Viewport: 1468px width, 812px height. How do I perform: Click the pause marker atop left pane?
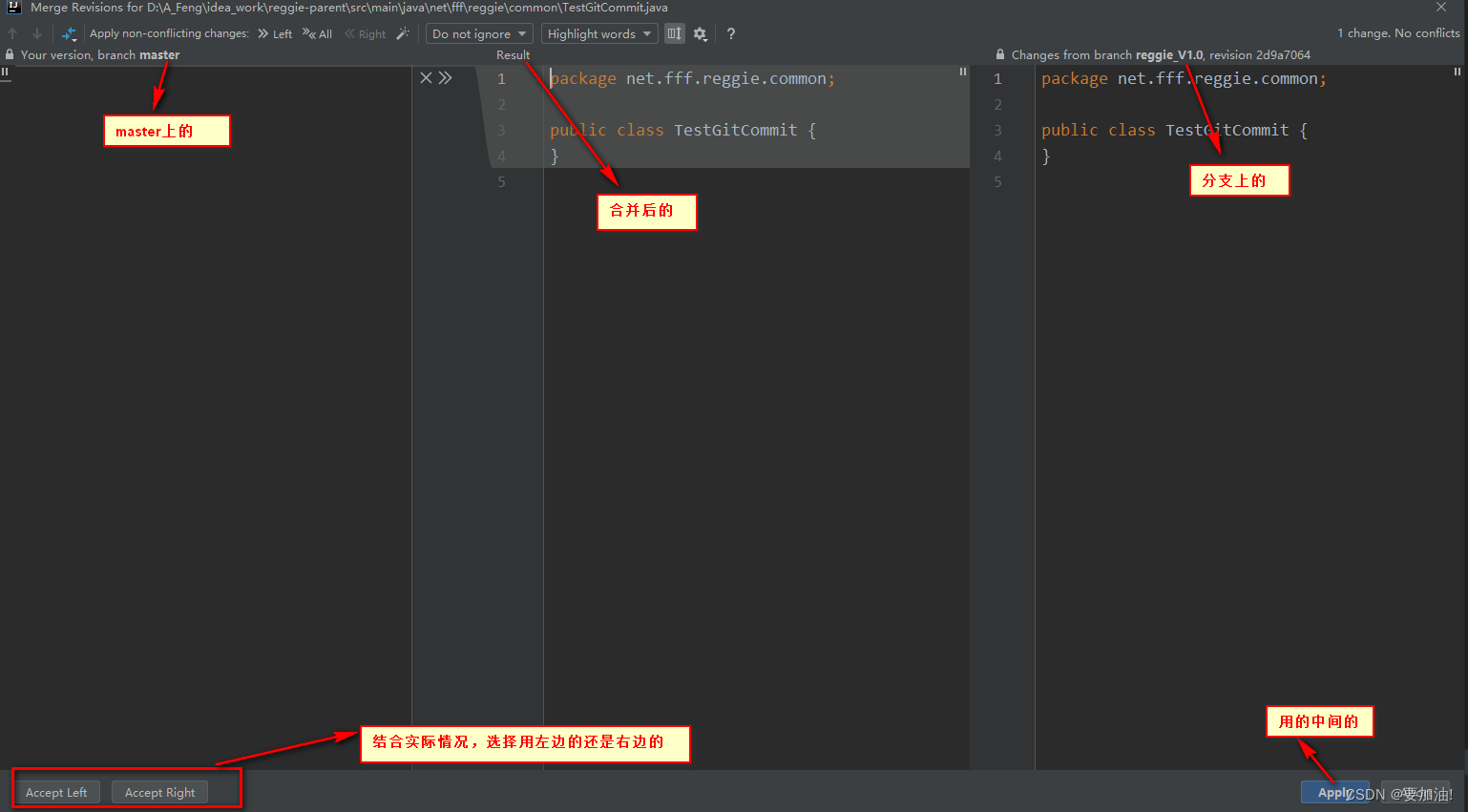click(5, 72)
